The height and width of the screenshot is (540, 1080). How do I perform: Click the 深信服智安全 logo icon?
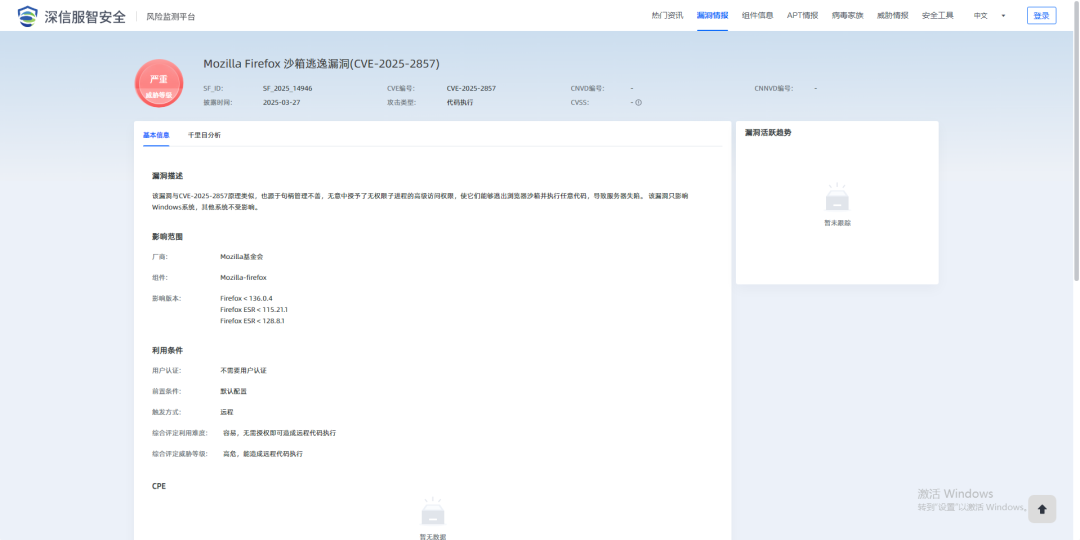click(x=28, y=16)
